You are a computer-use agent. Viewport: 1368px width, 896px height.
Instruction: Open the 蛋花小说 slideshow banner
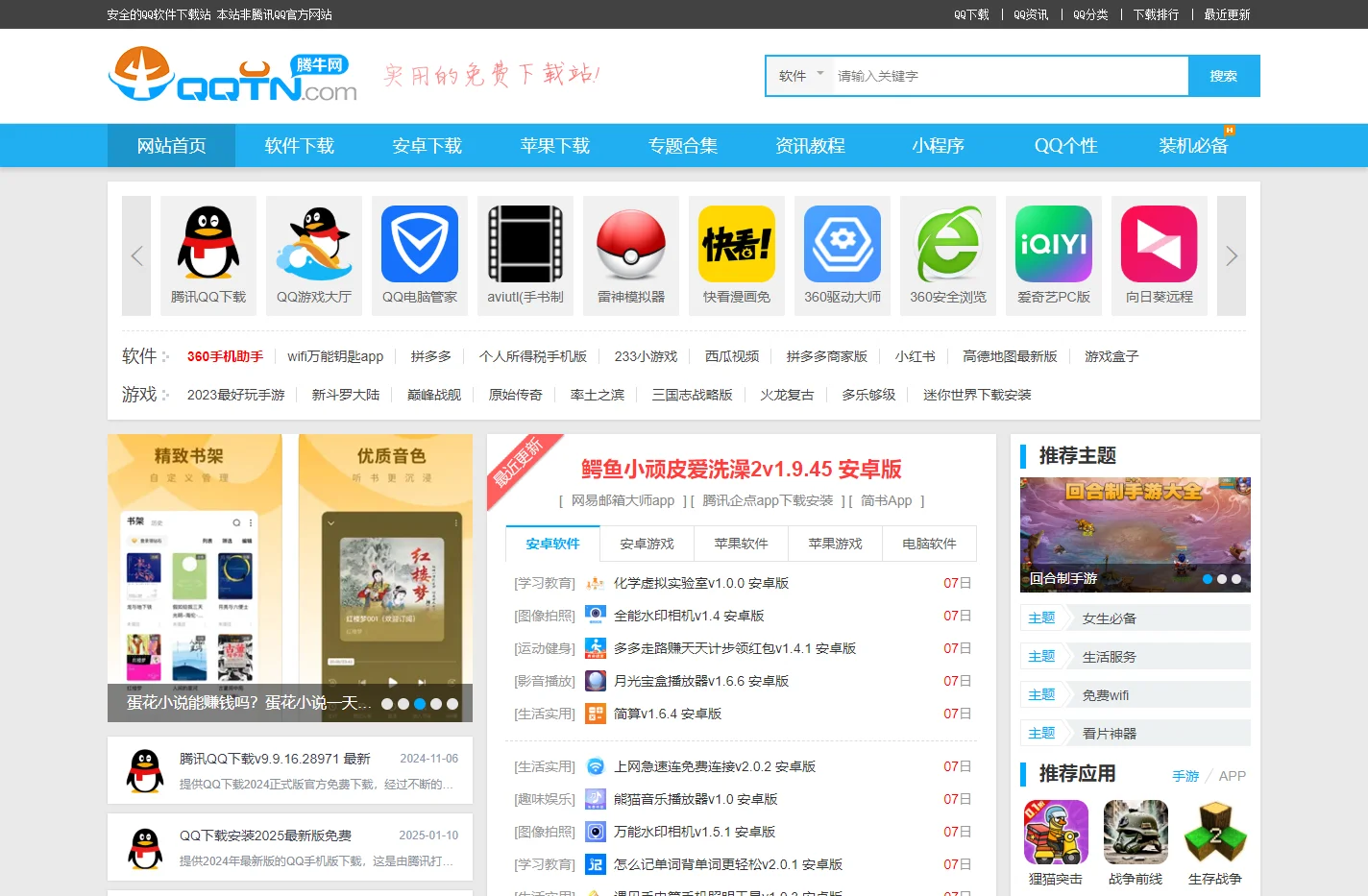tap(290, 578)
